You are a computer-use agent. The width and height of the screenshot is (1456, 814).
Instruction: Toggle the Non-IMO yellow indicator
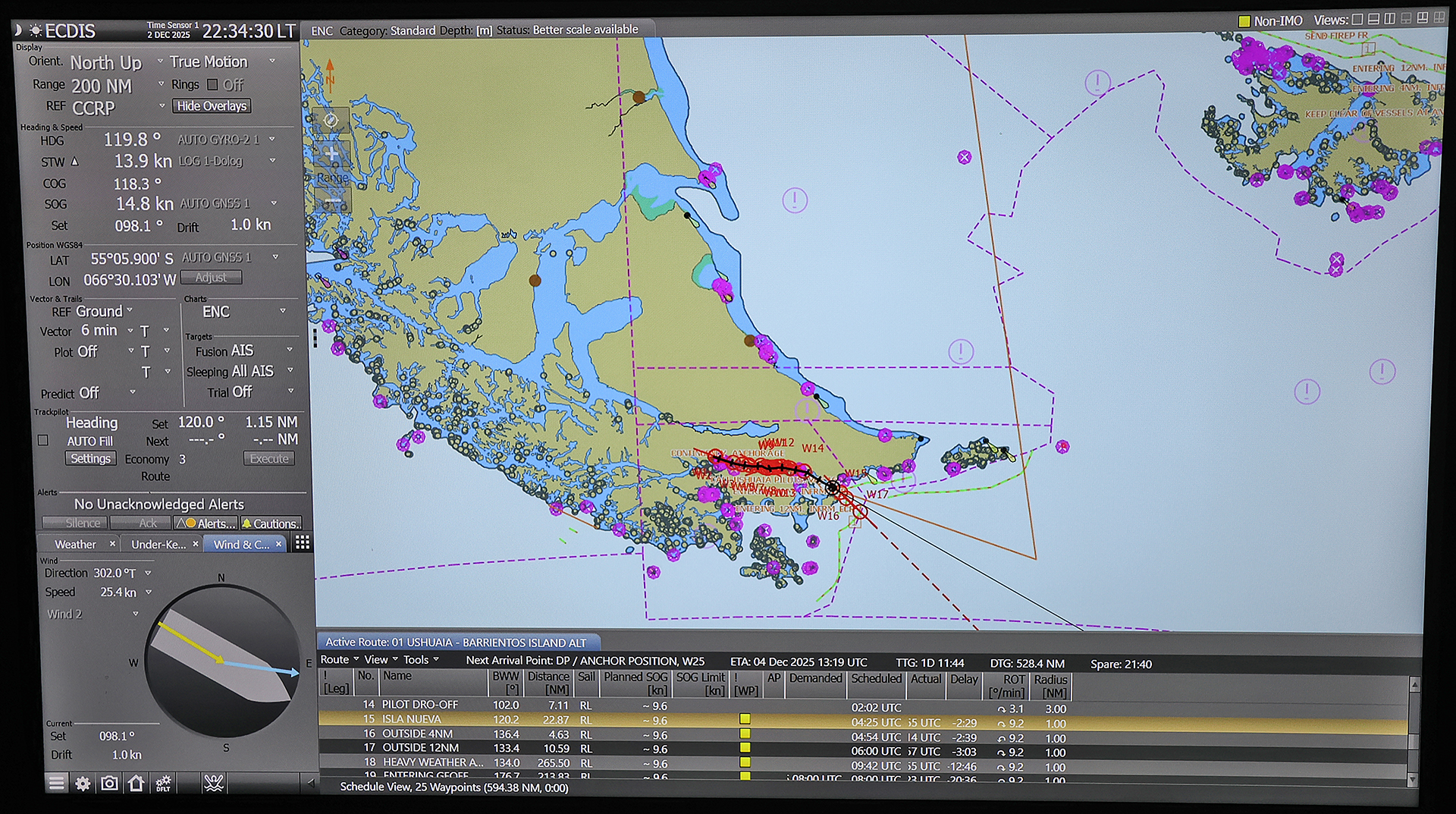pyautogui.click(x=1244, y=21)
